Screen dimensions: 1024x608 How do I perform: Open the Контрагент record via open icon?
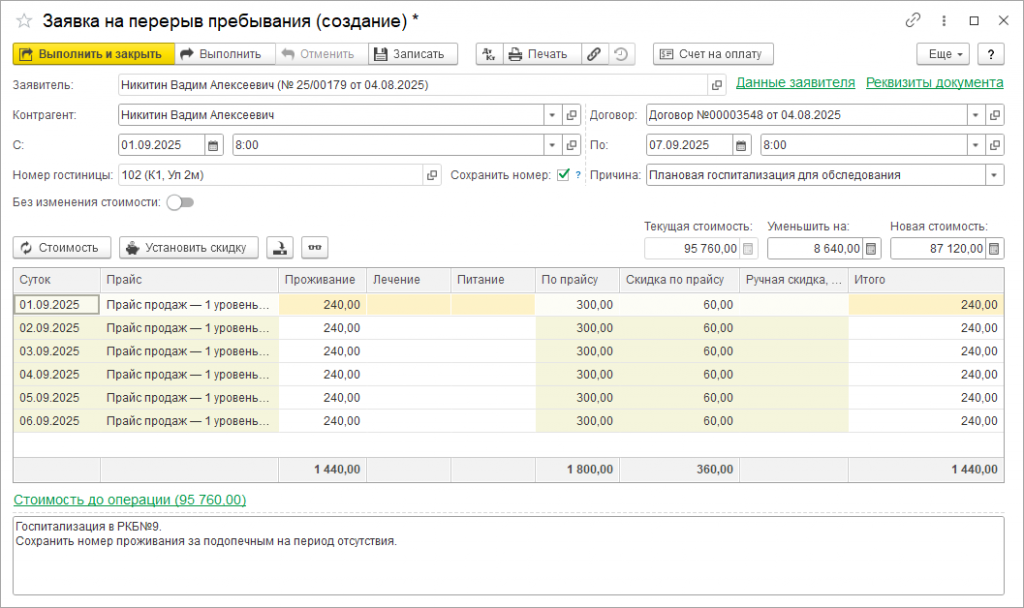pos(571,115)
